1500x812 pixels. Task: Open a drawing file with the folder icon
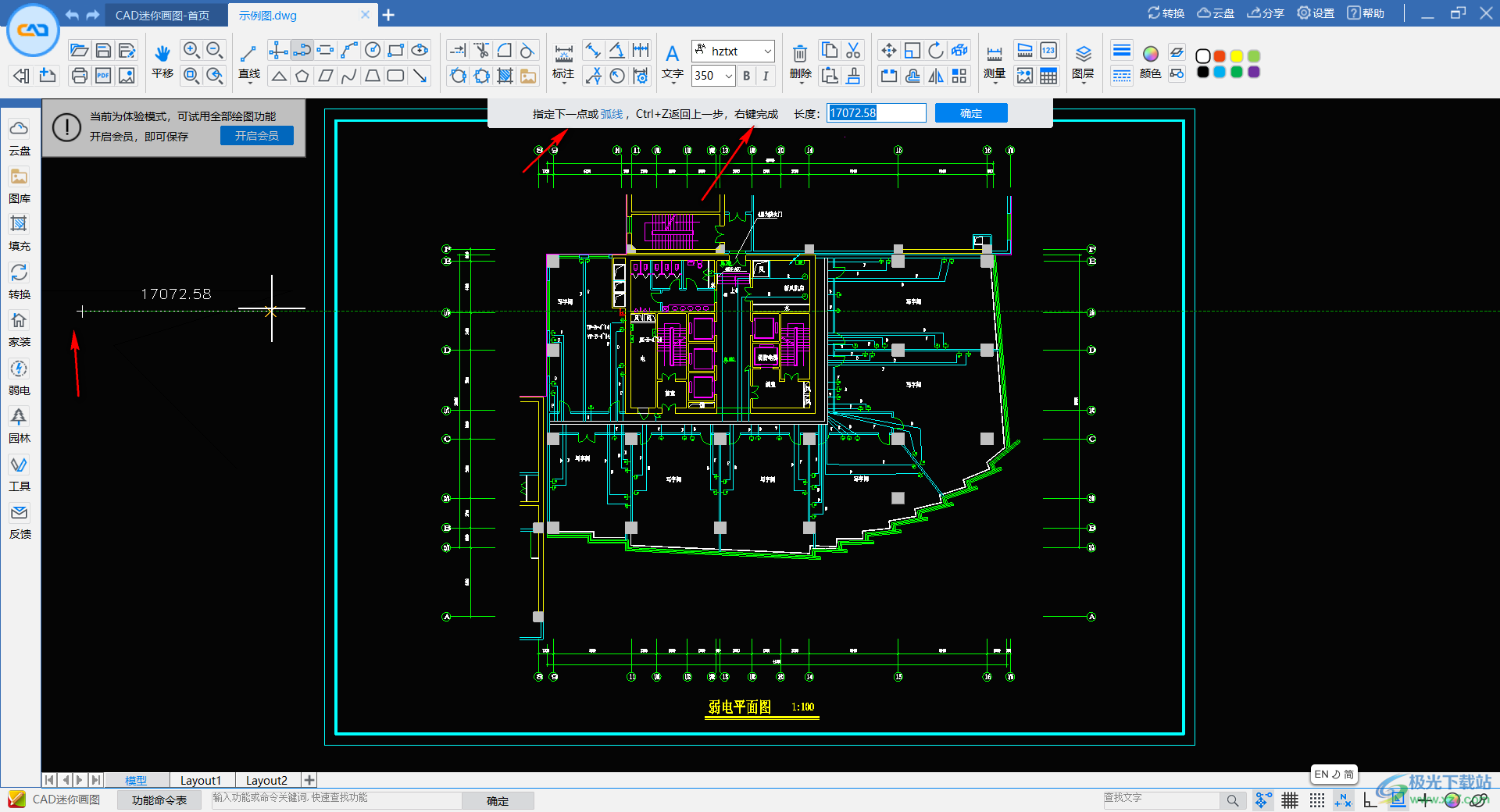pyautogui.click(x=79, y=51)
